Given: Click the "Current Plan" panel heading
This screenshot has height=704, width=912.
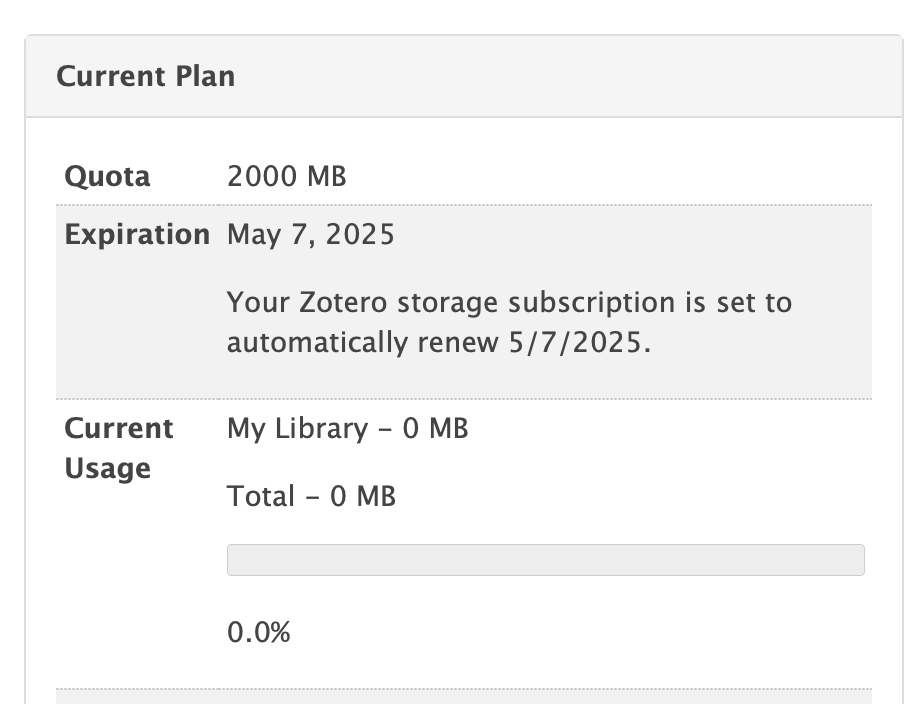Looking at the screenshot, I should (x=146, y=76).
